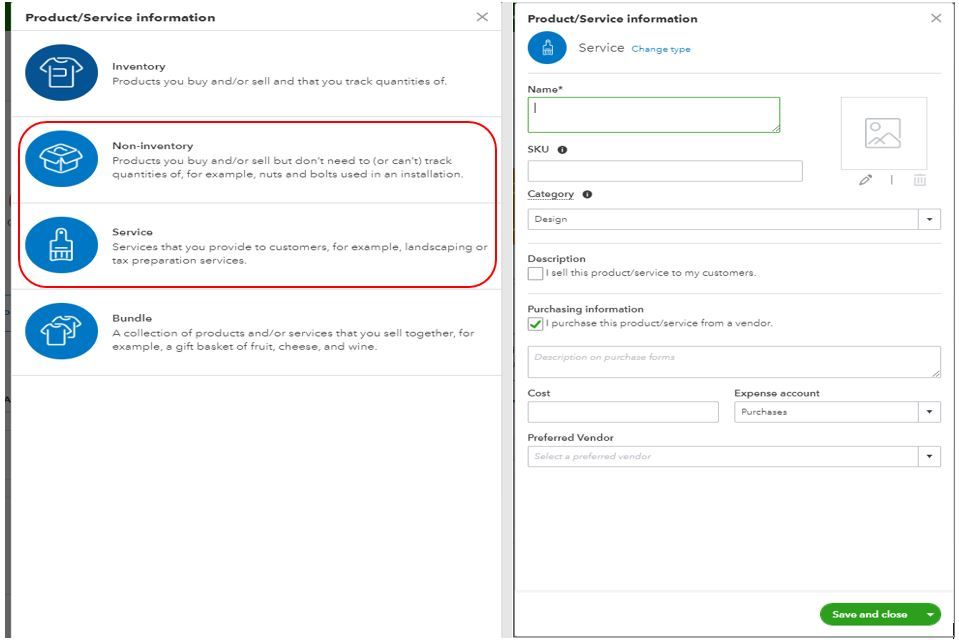Viewport: 959px width, 640px height.
Task: Open the Category dropdown showing Design
Action: coord(931,220)
